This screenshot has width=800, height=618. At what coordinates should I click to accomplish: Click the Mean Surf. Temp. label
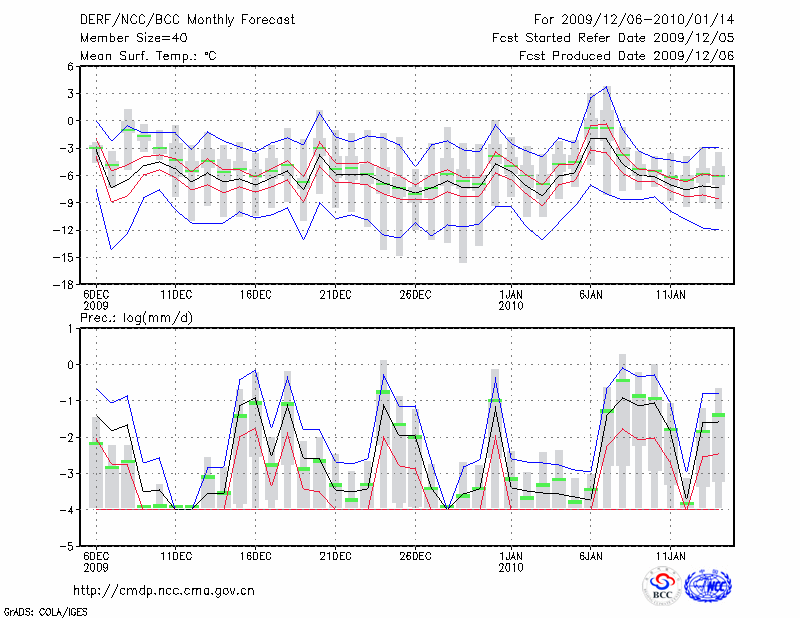pyautogui.click(x=148, y=56)
